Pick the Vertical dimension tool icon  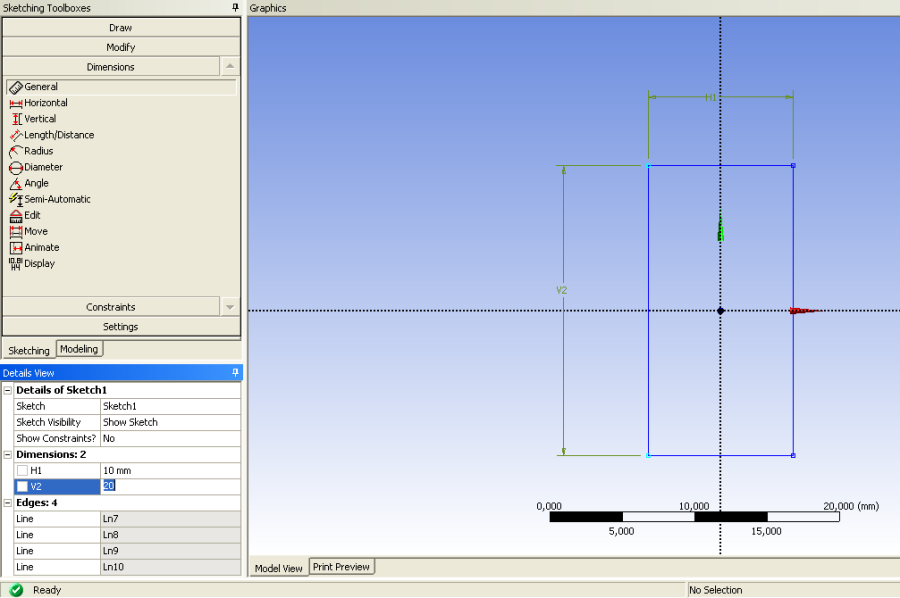click(15, 119)
